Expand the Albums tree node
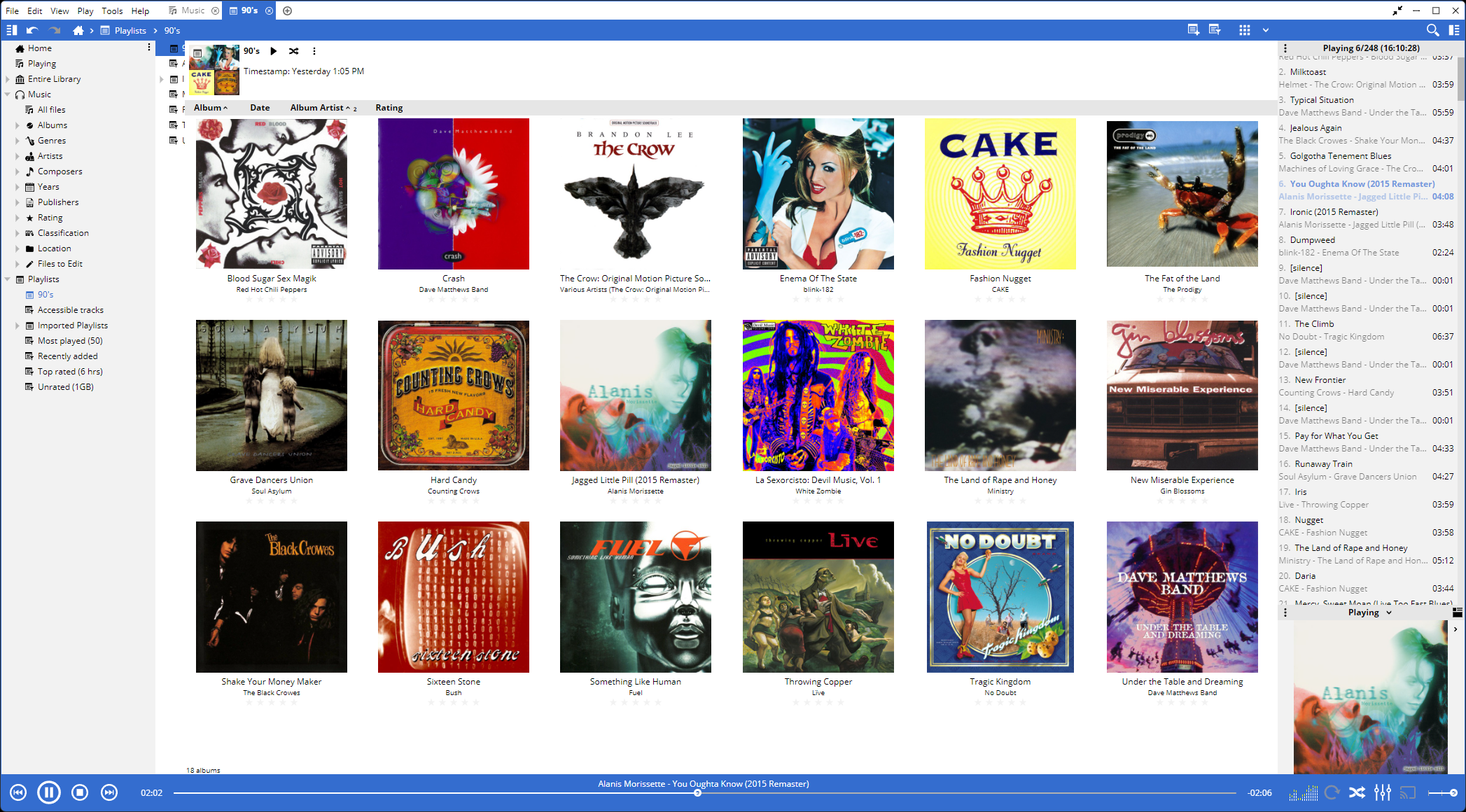 point(18,125)
